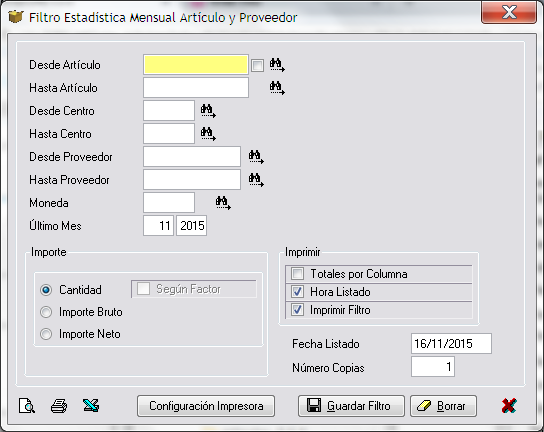Click Configuración Impresora button
This screenshot has width=544, height=432.
click(206, 406)
